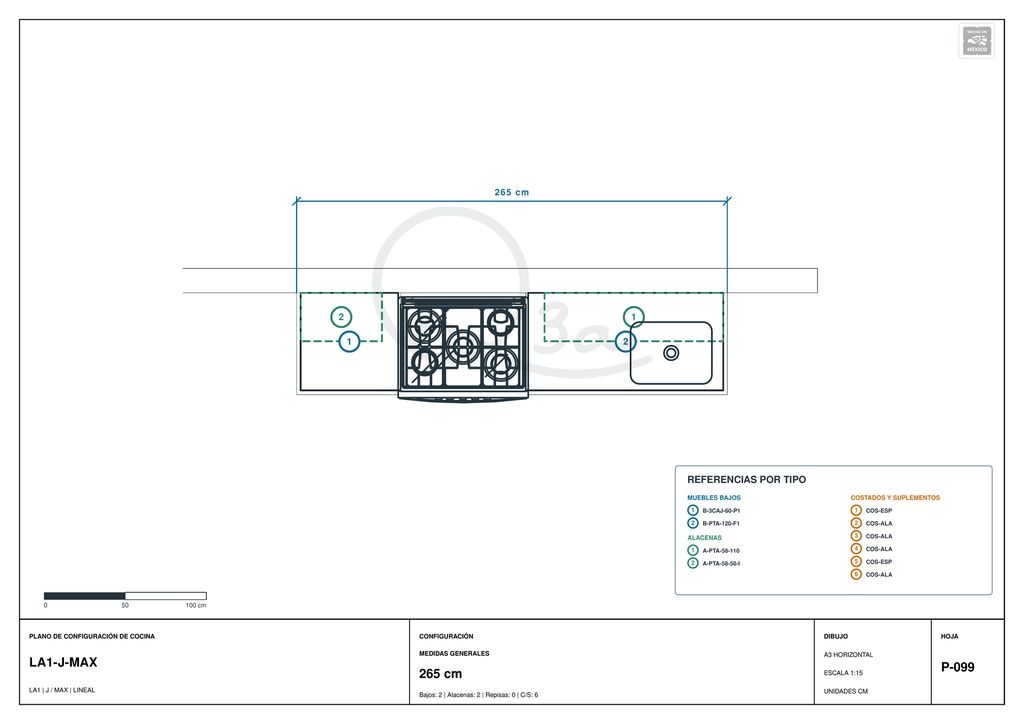
Task: Click the 'ALACENAS' legend heading
Action: point(704,538)
